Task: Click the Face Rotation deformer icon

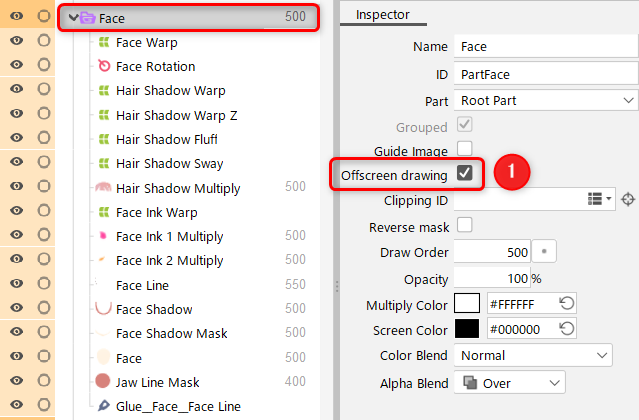Action: [105, 67]
